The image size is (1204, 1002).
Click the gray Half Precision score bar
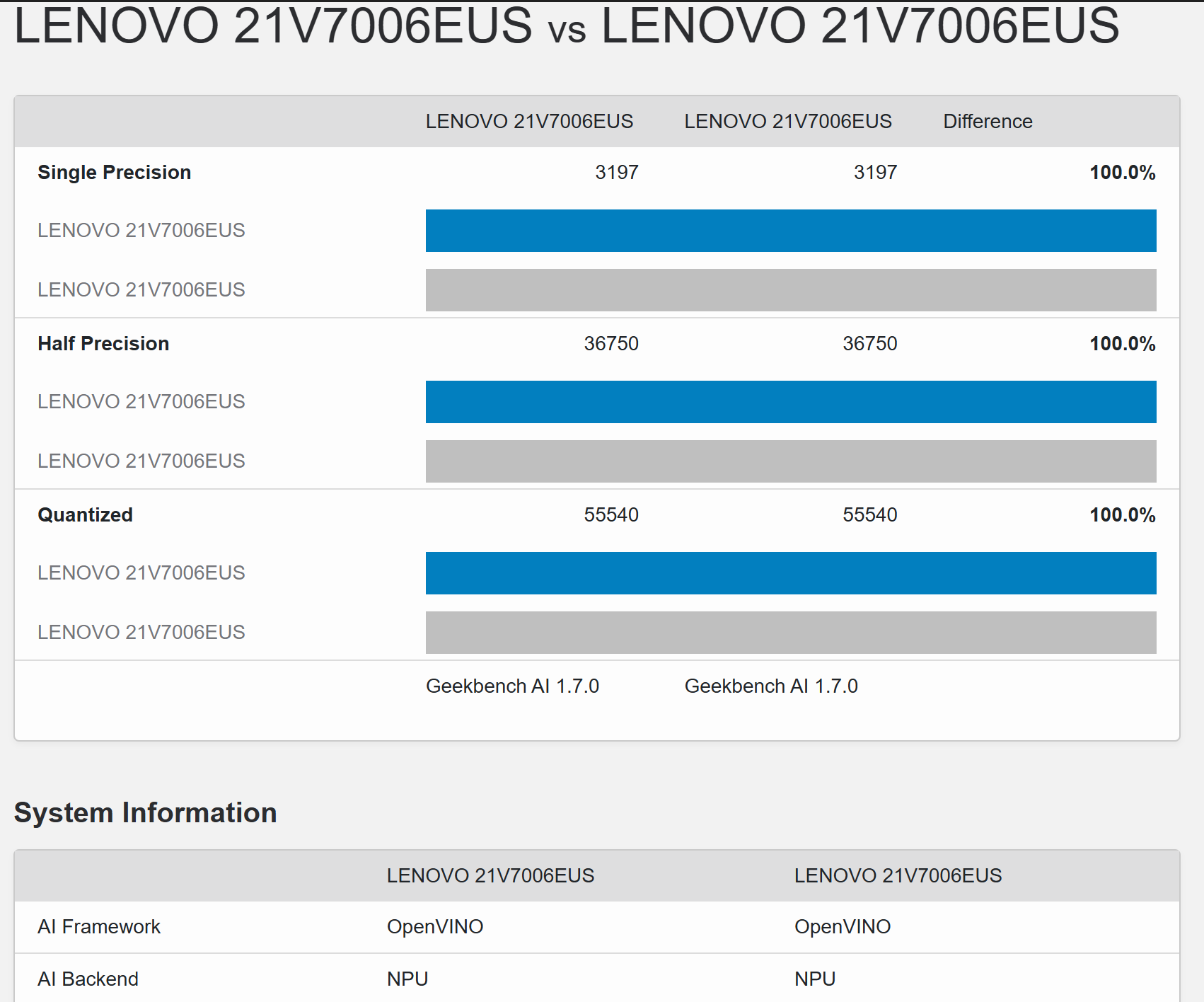[x=791, y=461]
